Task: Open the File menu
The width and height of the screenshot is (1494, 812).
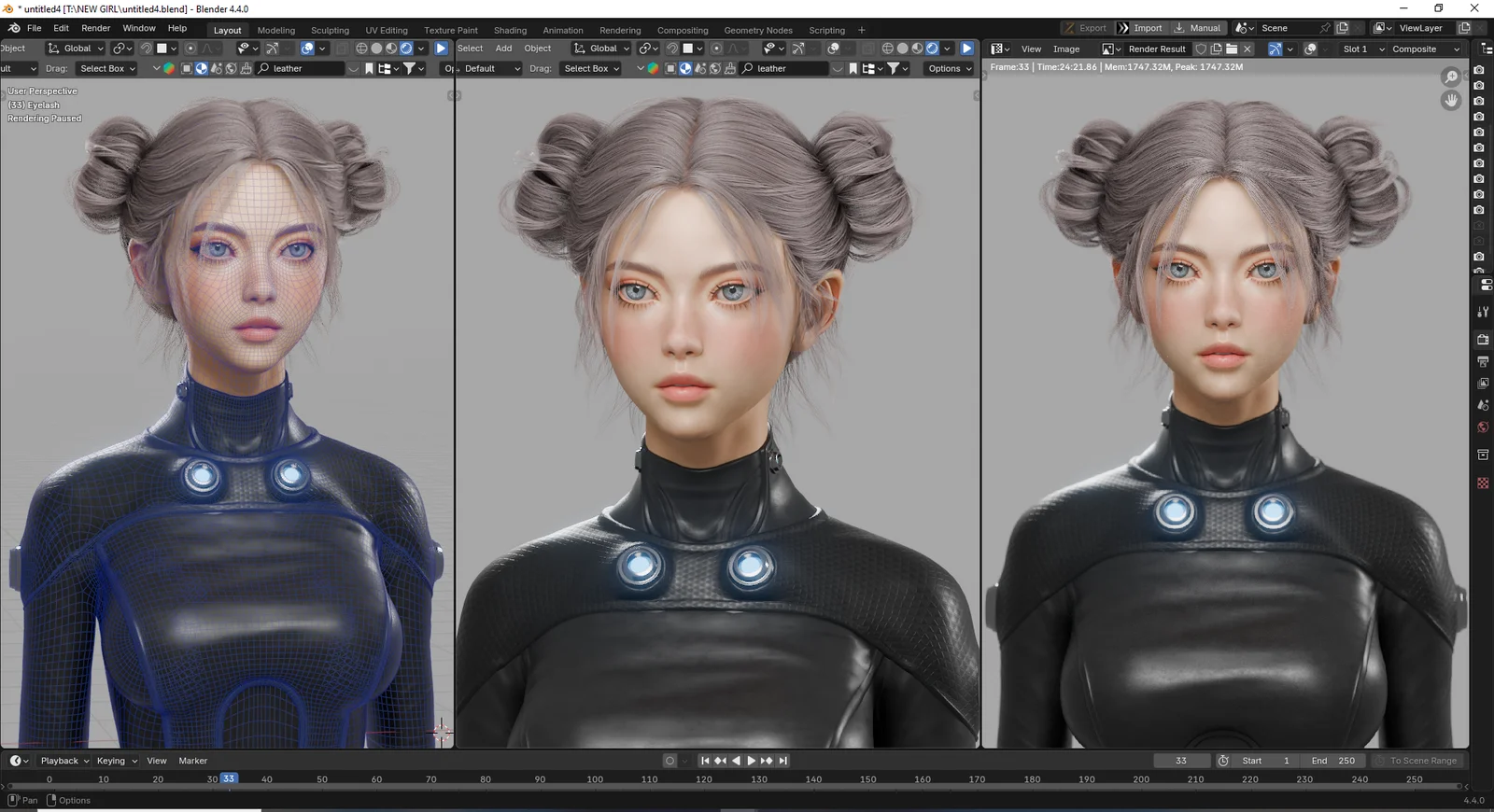Action: tap(34, 28)
